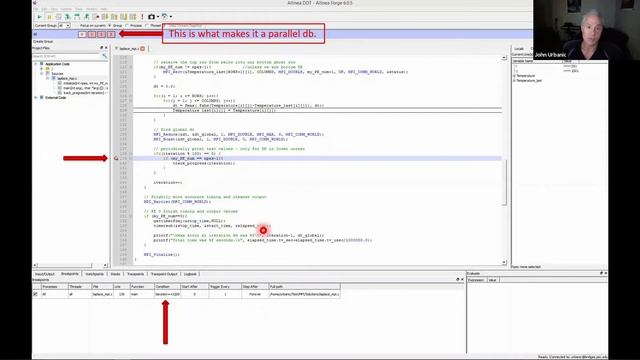
Task: Close the Evaluate panel
Action: point(606,273)
